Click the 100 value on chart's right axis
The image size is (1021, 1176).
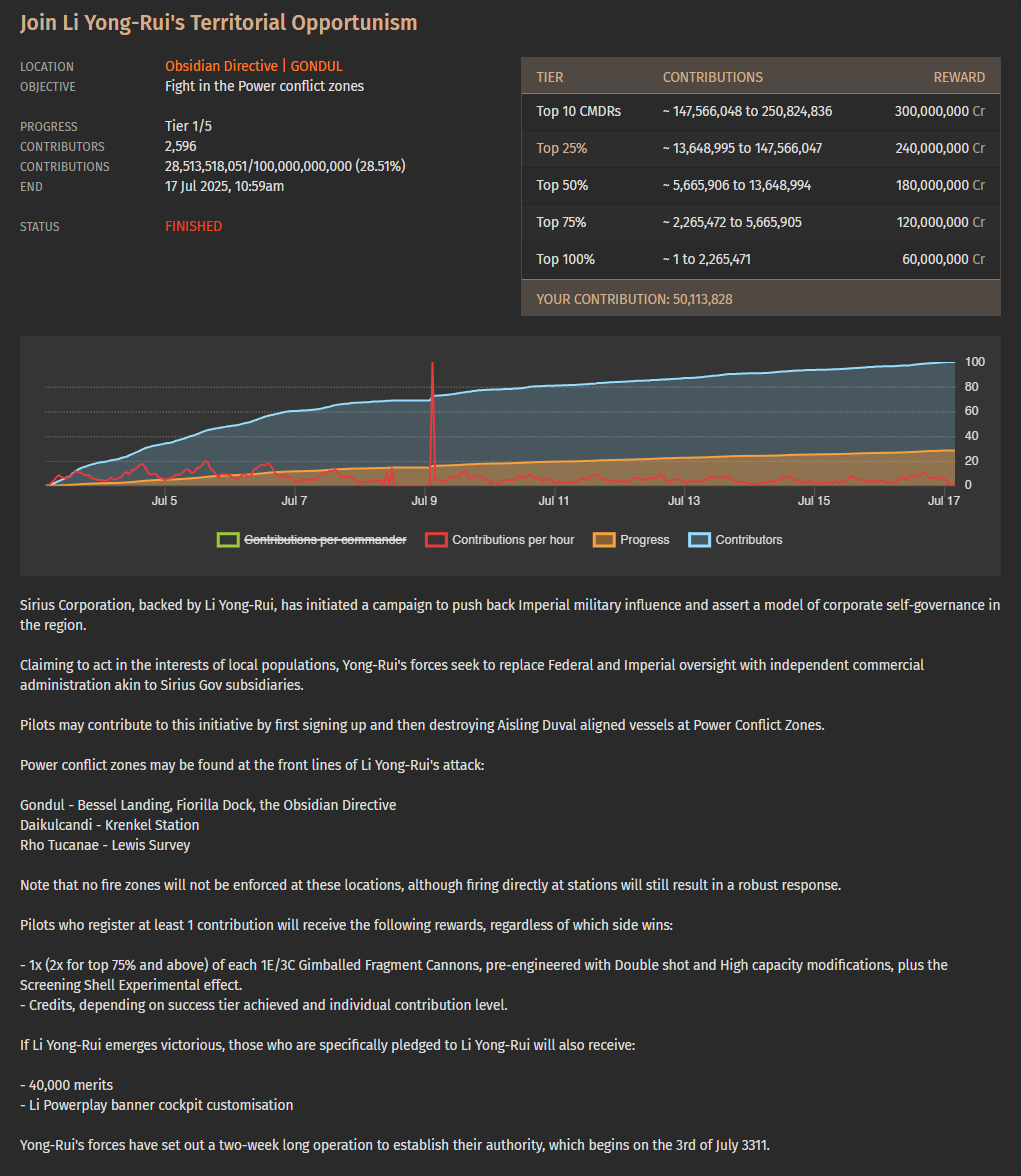click(974, 362)
